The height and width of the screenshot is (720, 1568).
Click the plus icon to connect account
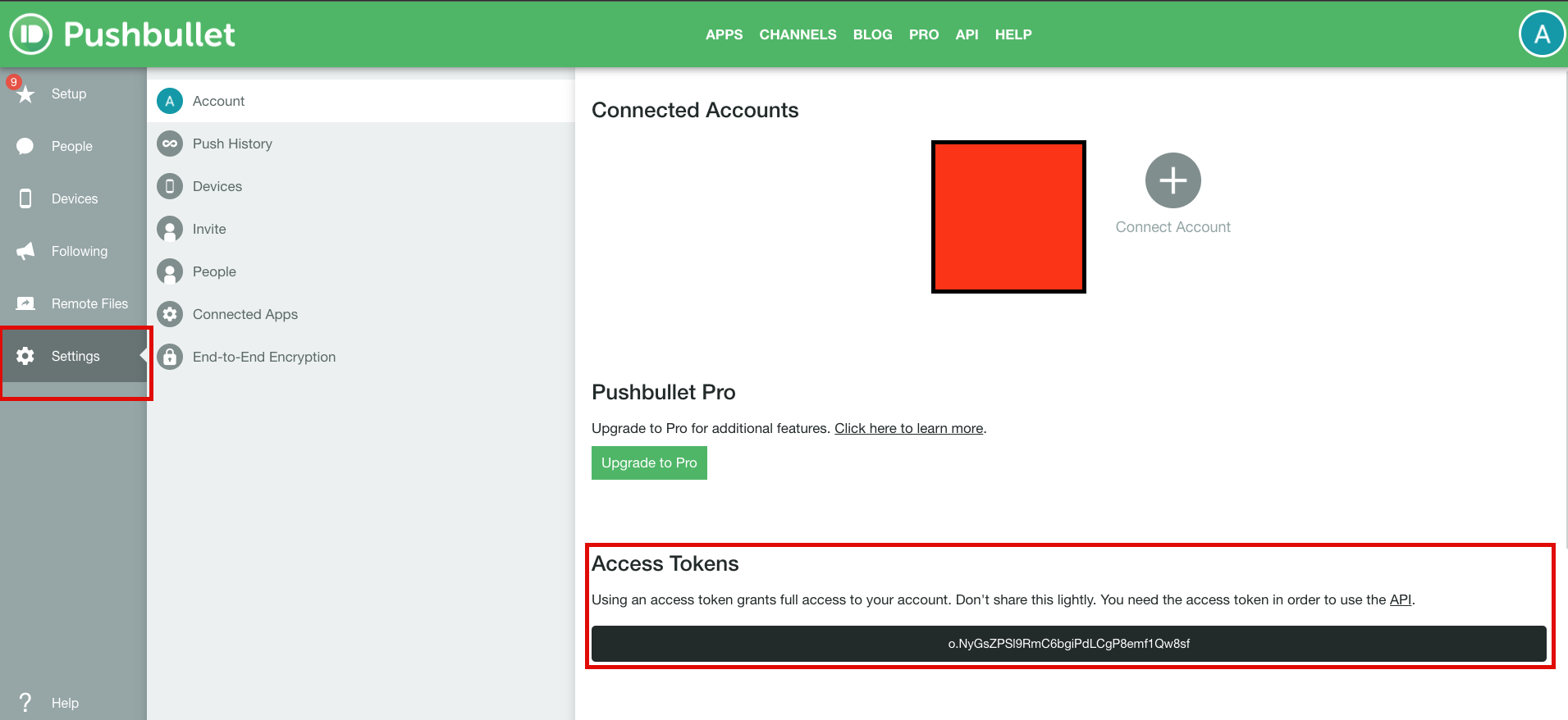pos(1173,180)
